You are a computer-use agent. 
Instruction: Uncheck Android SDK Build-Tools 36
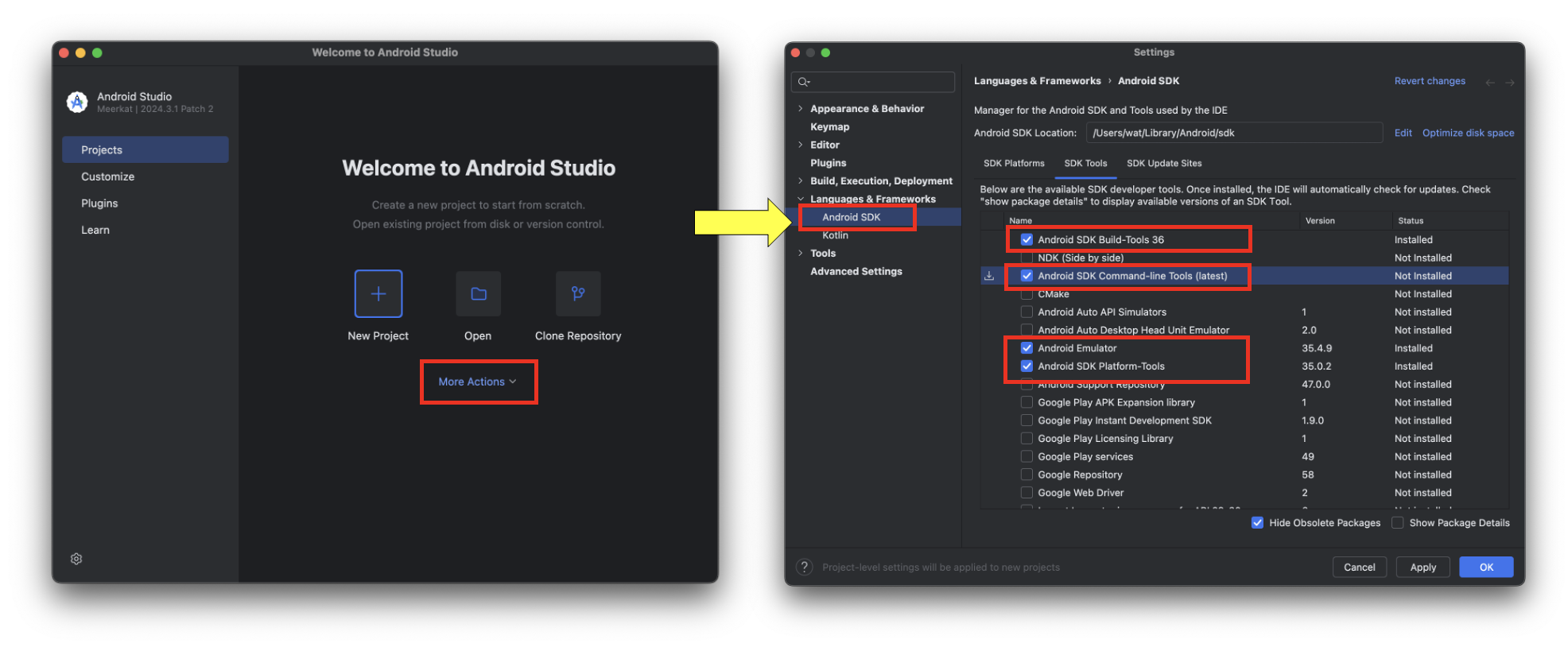click(1027, 239)
